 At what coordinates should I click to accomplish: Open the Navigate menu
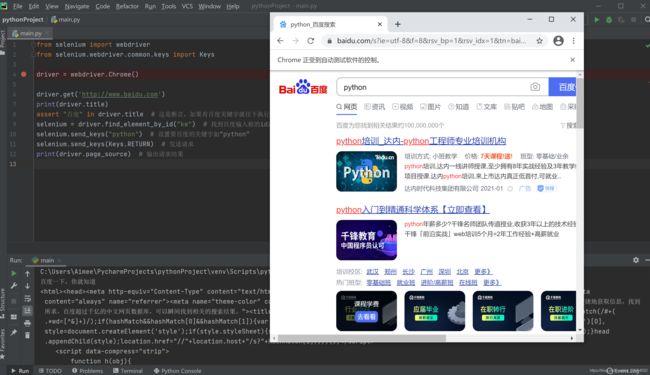(77, 6)
